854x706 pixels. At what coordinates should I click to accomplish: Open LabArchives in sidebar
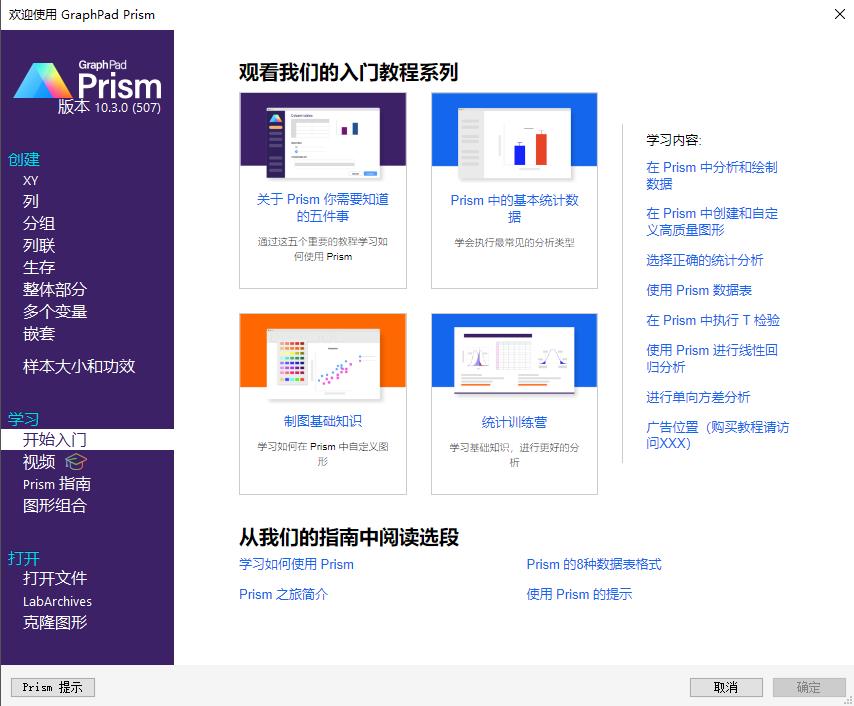(57, 601)
